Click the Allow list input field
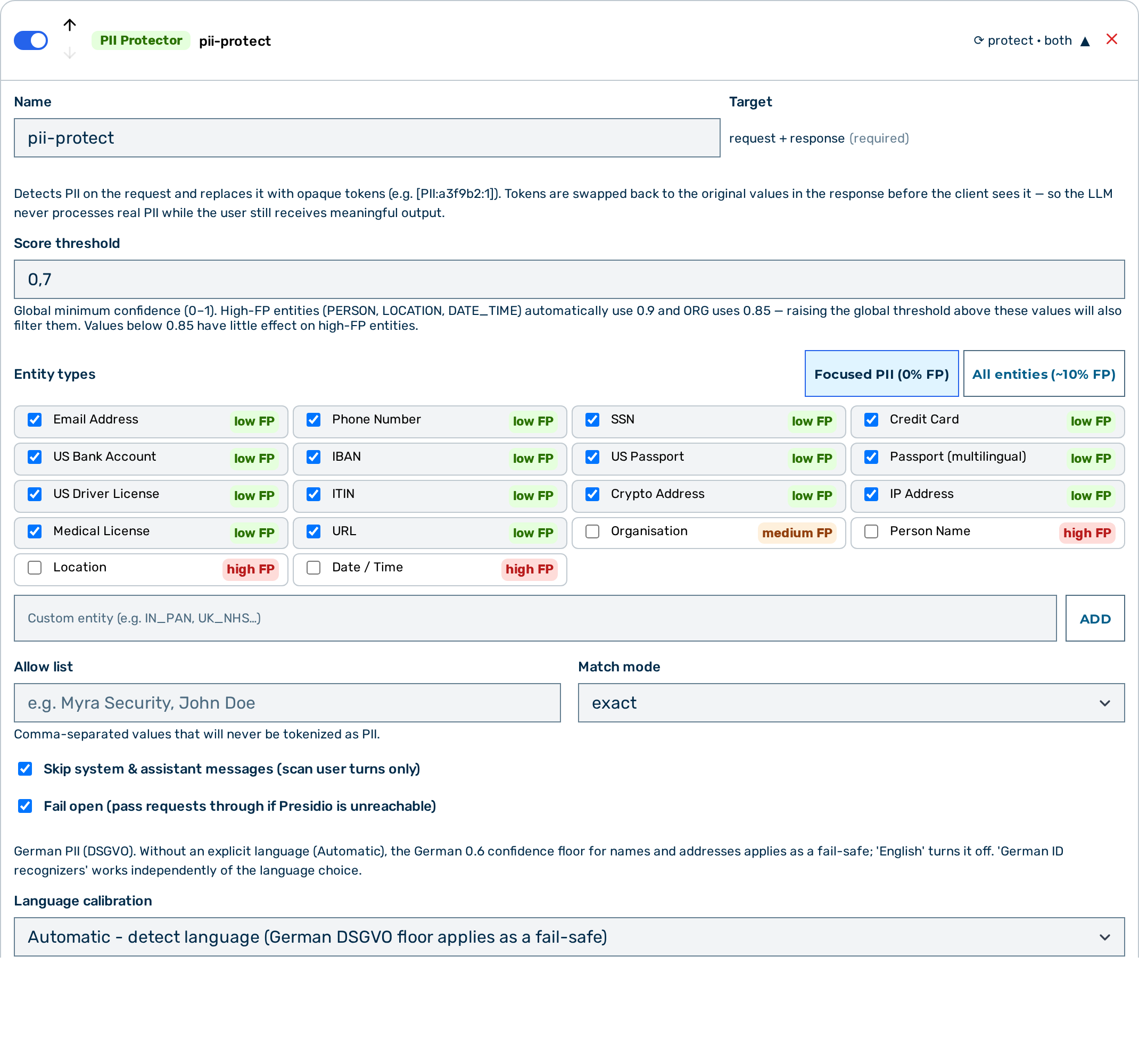 (287, 703)
